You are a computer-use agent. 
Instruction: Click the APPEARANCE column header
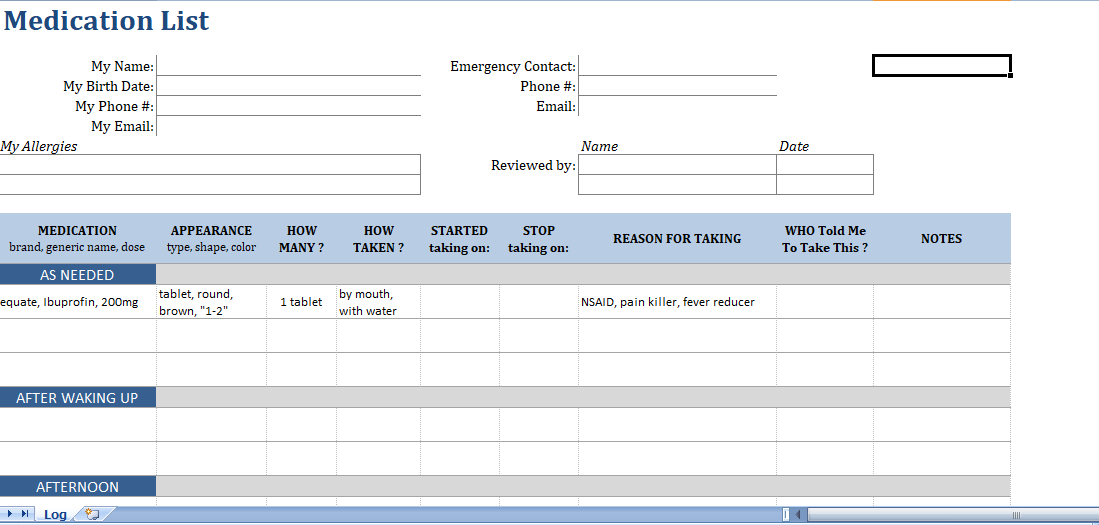coord(211,238)
